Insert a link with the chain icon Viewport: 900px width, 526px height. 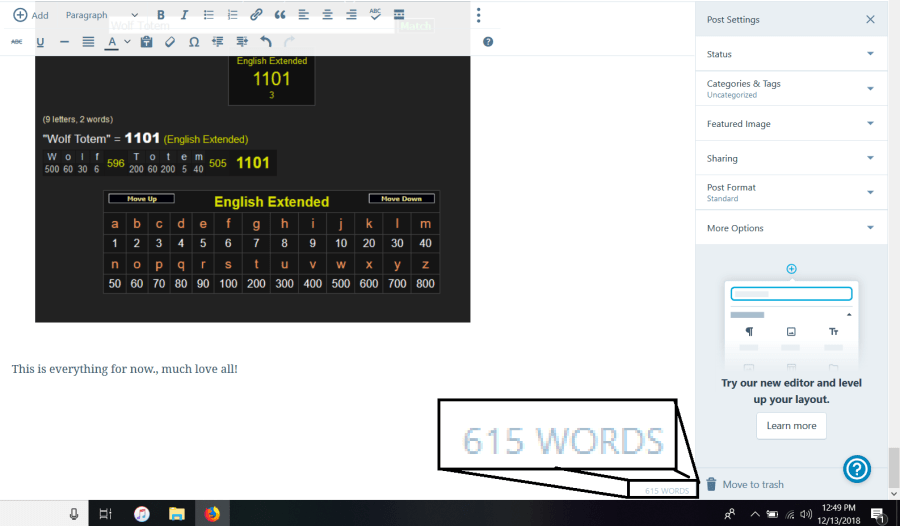click(x=256, y=15)
